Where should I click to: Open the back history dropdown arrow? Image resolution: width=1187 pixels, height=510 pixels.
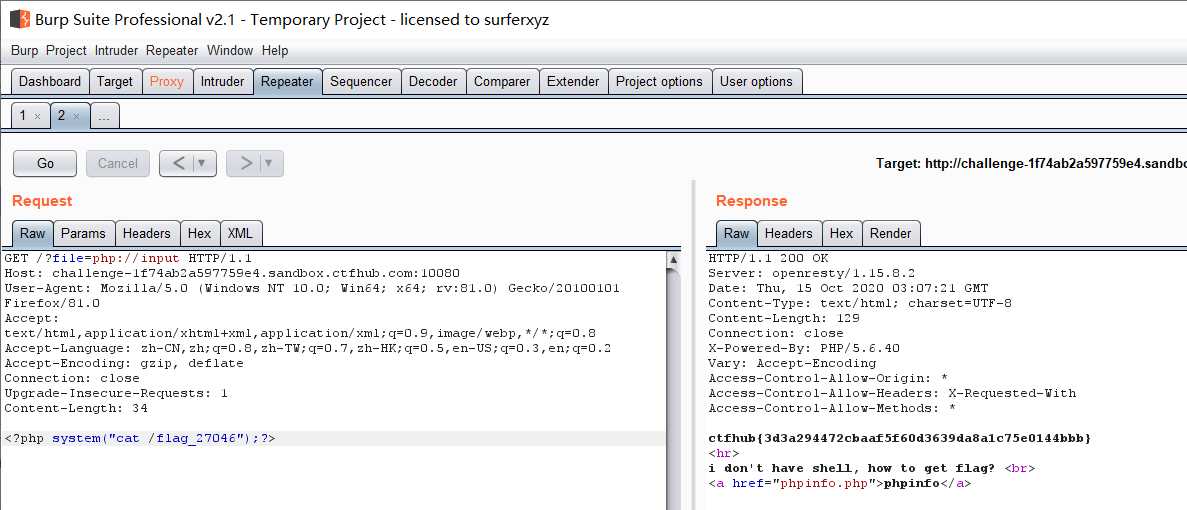point(201,163)
